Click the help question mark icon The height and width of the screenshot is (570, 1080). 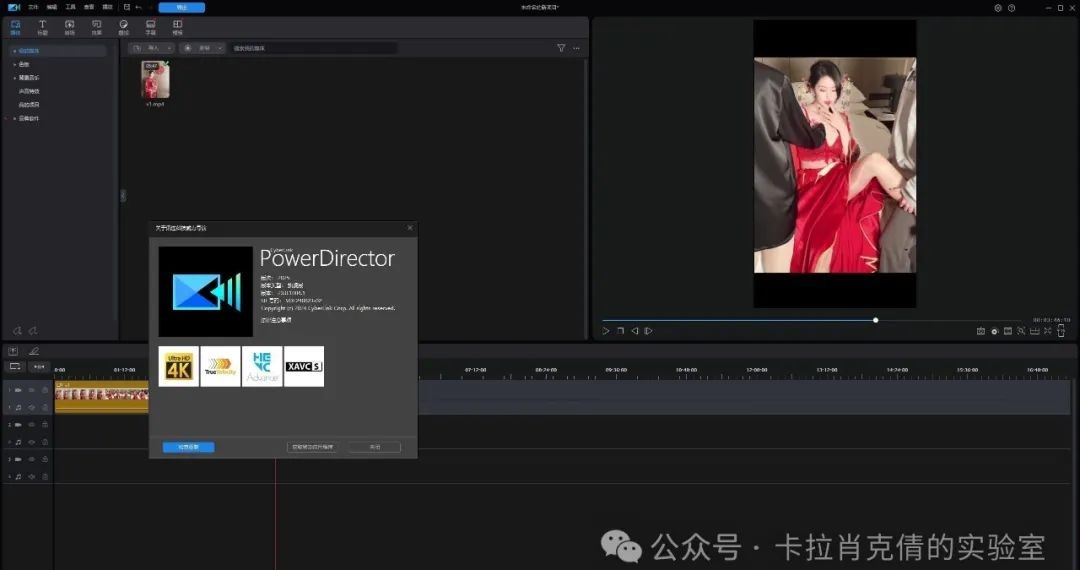point(1012,8)
